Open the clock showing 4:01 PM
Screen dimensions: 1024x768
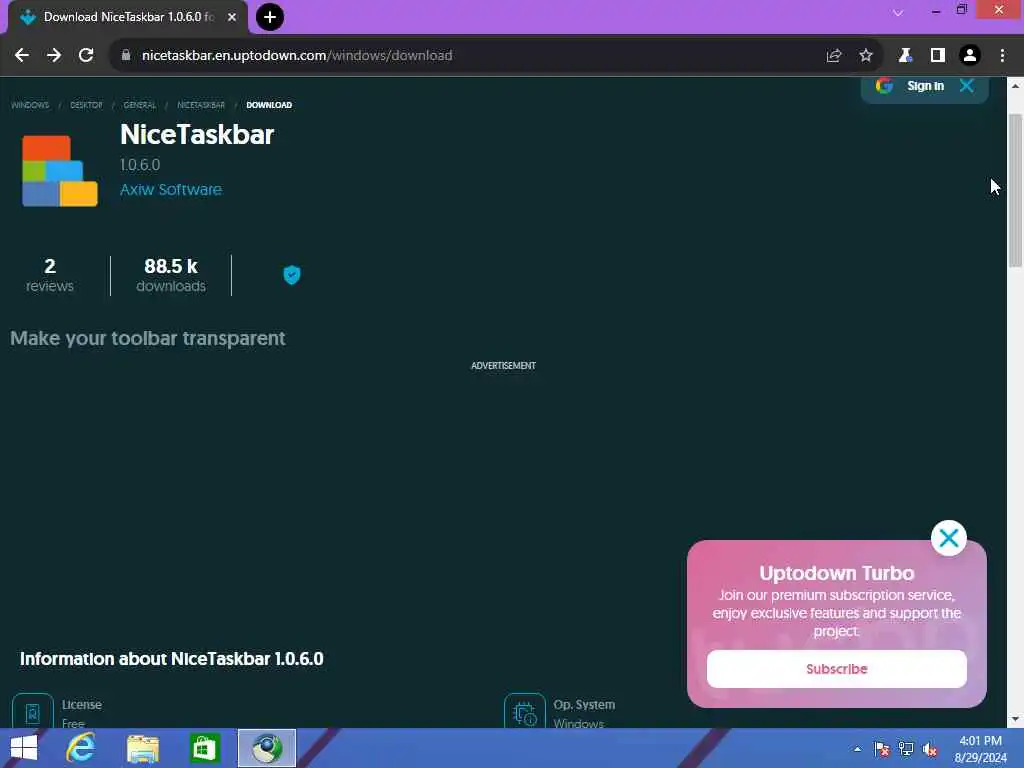[980, 749]
